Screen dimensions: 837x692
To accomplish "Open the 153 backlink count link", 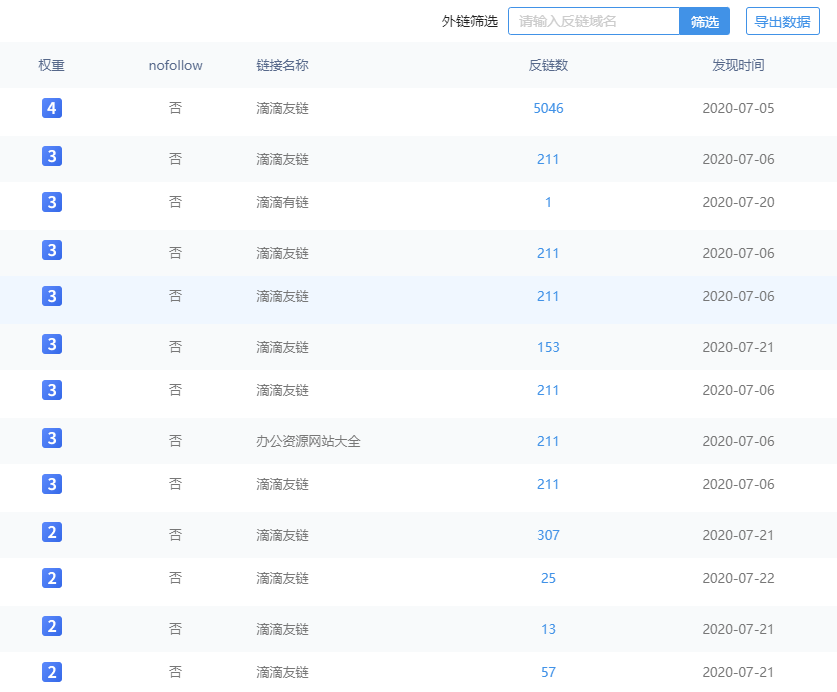I will click(x=548, y=347).
